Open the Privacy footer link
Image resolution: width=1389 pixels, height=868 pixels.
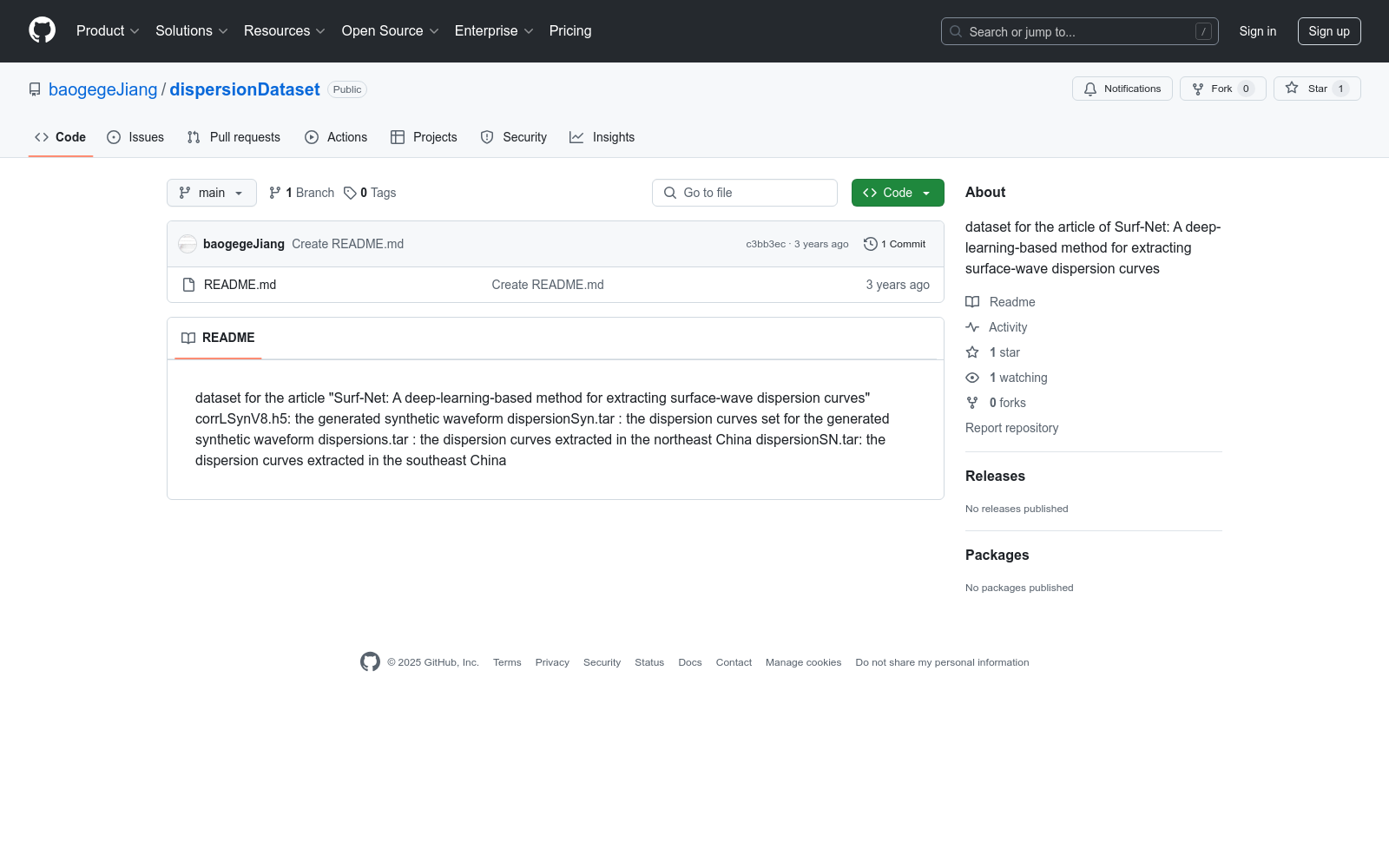point(552,662)
